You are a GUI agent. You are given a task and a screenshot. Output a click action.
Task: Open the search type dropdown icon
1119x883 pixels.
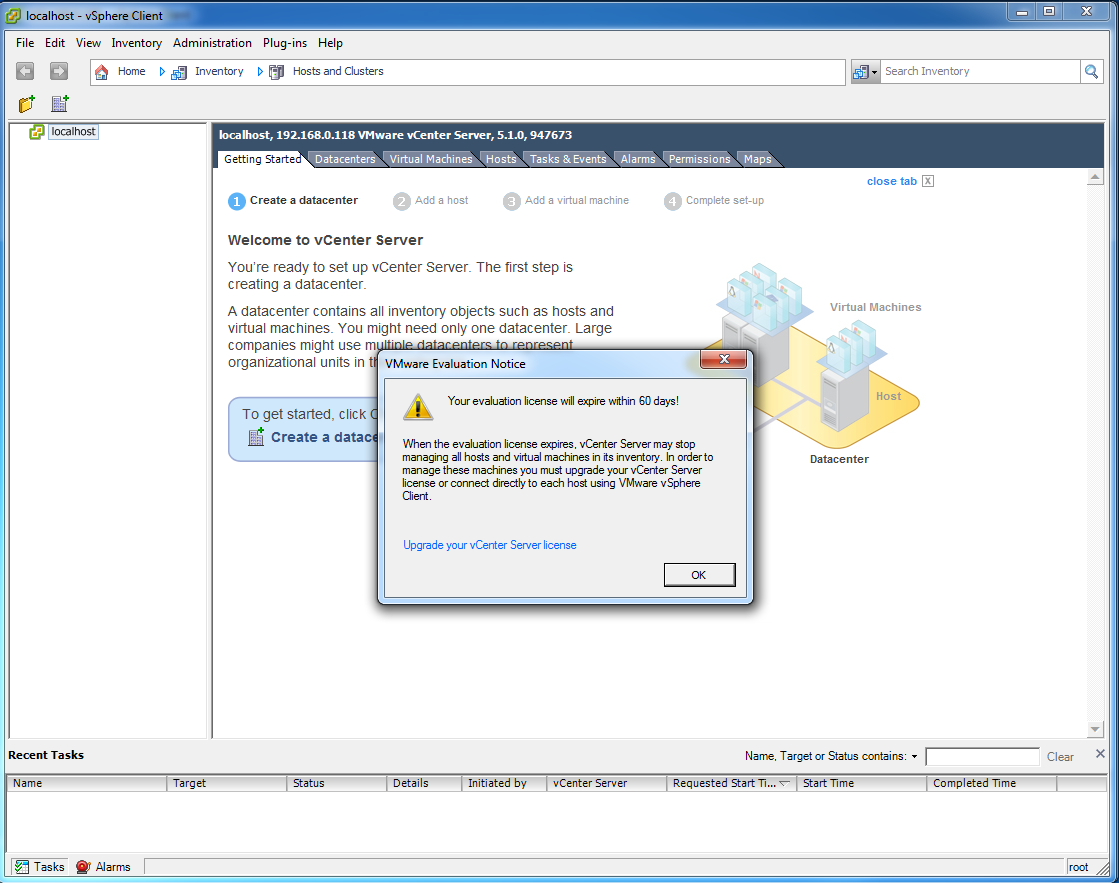pos(865,71)
